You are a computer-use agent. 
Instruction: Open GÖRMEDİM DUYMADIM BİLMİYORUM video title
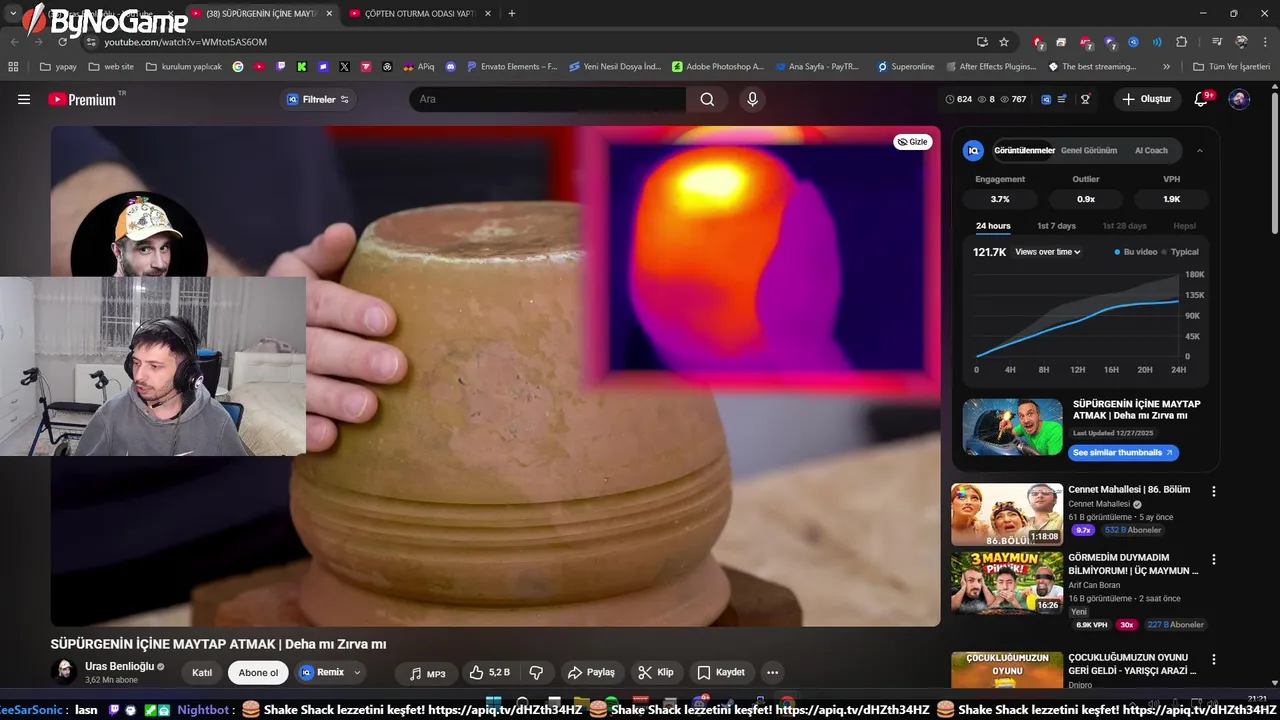click(x=1134, y=564)
